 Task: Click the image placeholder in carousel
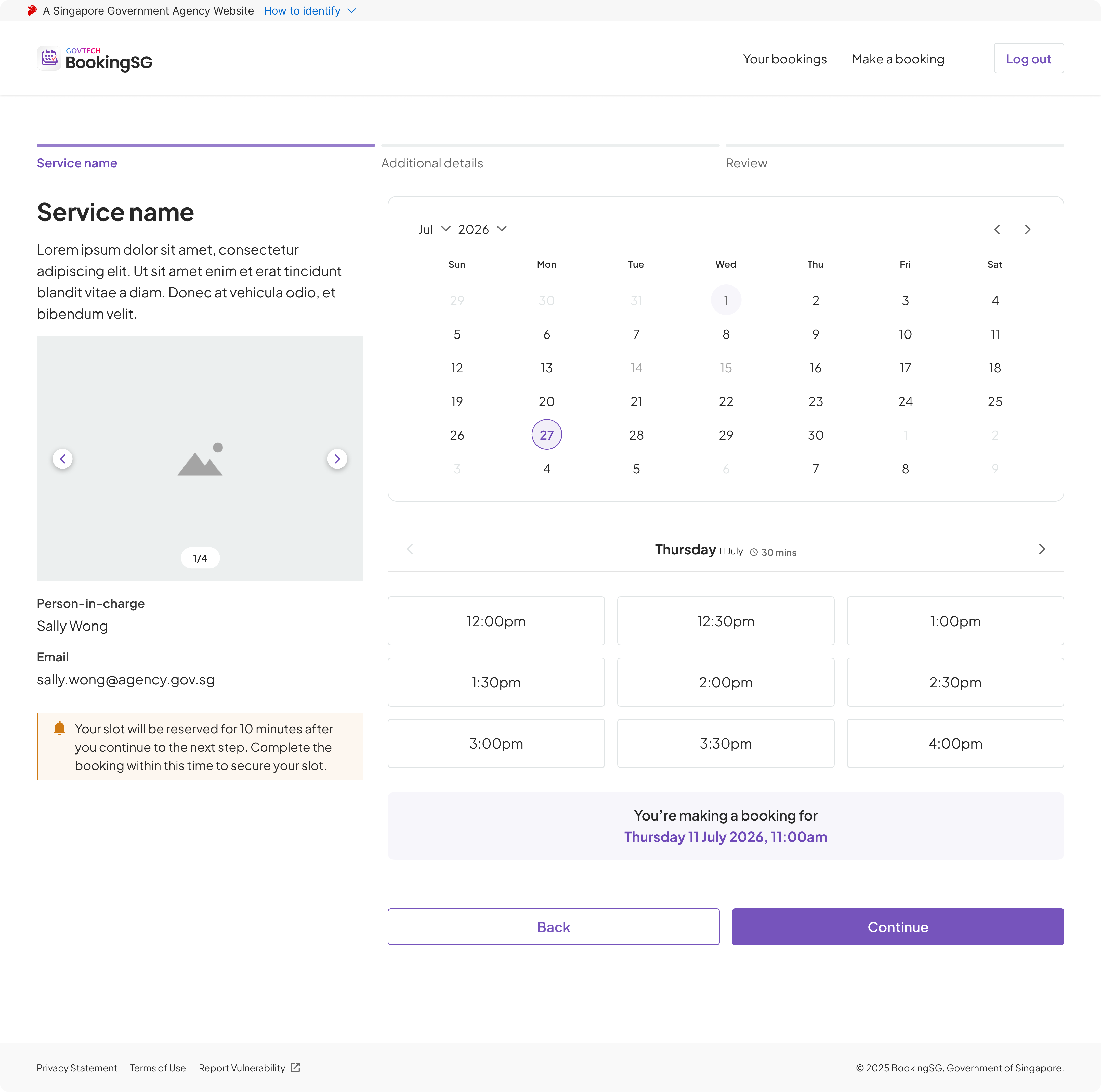tap(200, 459)
